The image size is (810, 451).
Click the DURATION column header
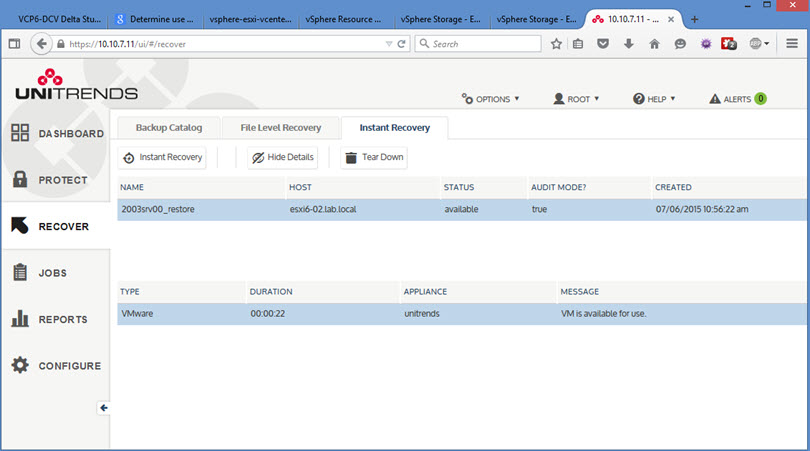pos(271,291)
